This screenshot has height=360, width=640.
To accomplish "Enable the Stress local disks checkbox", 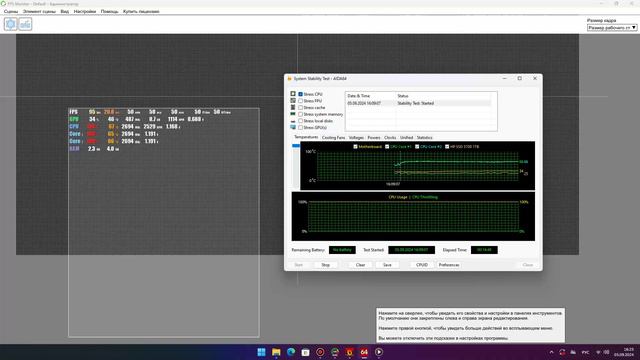I will tap(300, 121).
